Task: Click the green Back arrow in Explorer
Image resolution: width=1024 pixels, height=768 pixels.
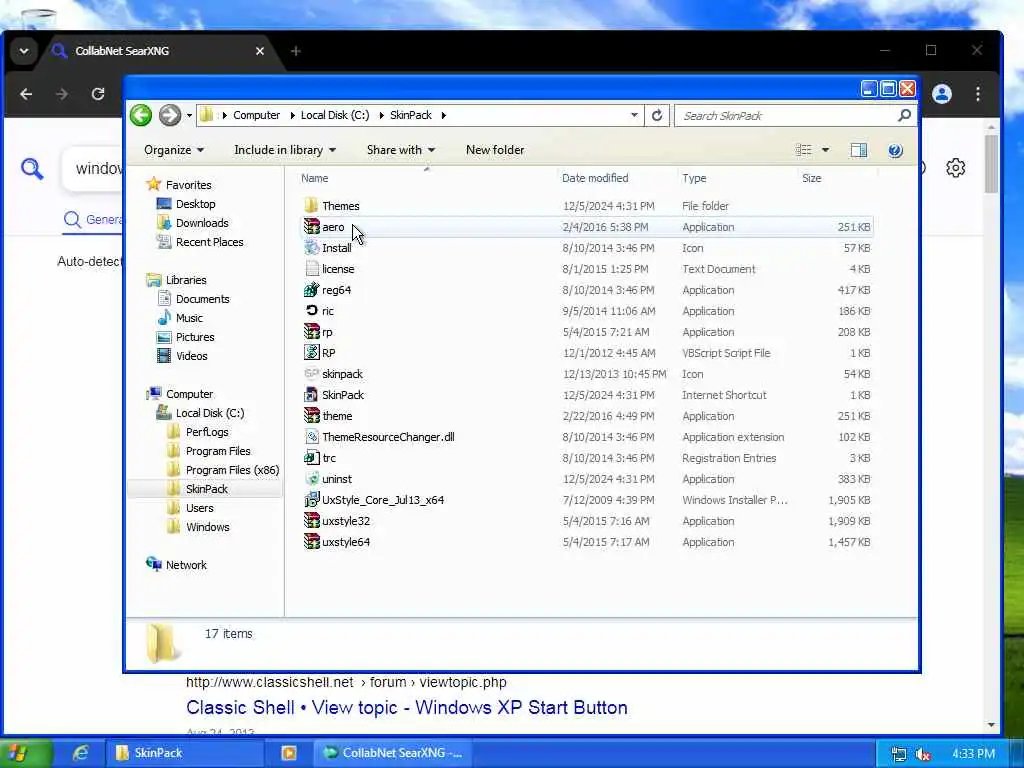Action: click(x=140, y=115)
